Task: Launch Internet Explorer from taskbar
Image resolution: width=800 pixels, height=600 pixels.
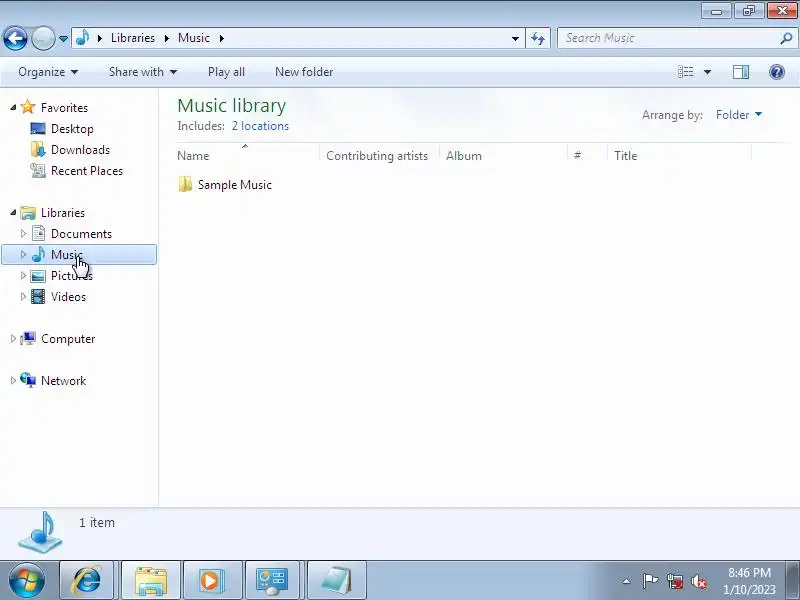Action: click(87, 580)
